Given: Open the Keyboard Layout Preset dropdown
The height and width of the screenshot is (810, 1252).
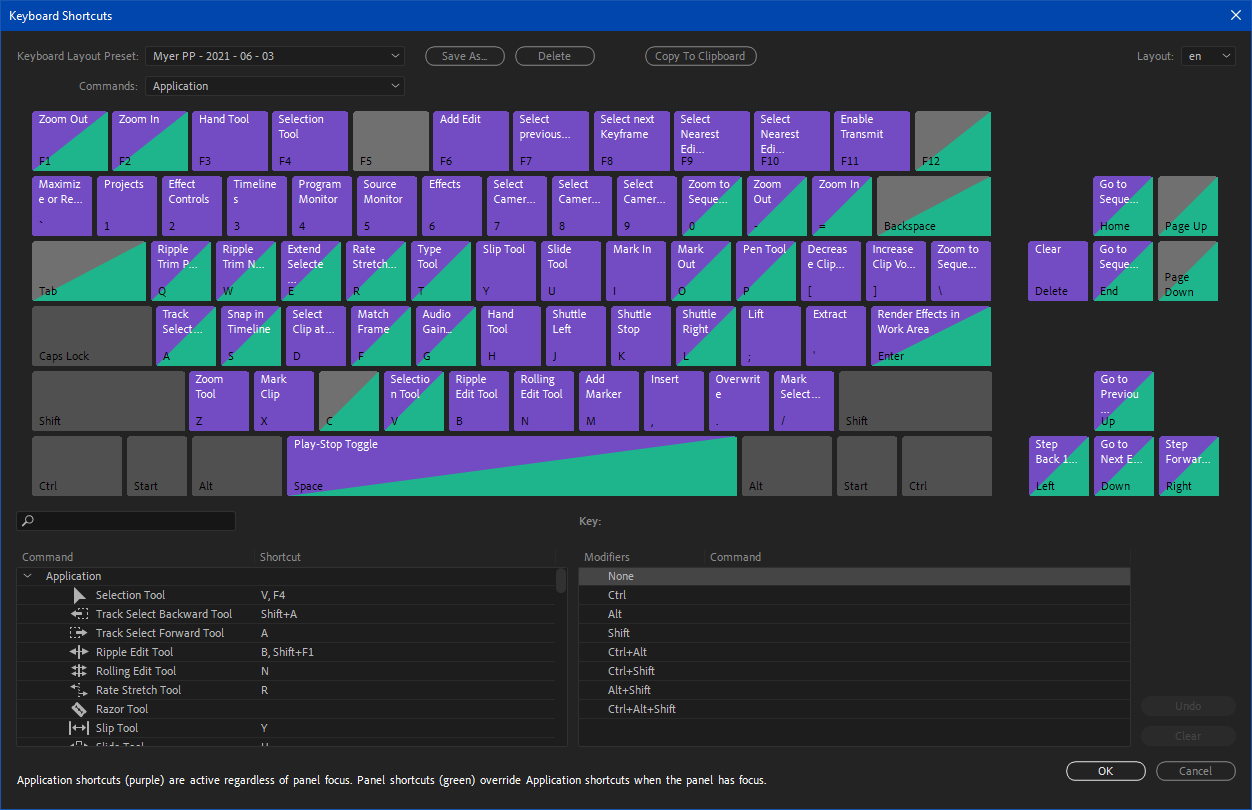Looking at the screenshot, I should pyautogui.click(x=274, y=56).
